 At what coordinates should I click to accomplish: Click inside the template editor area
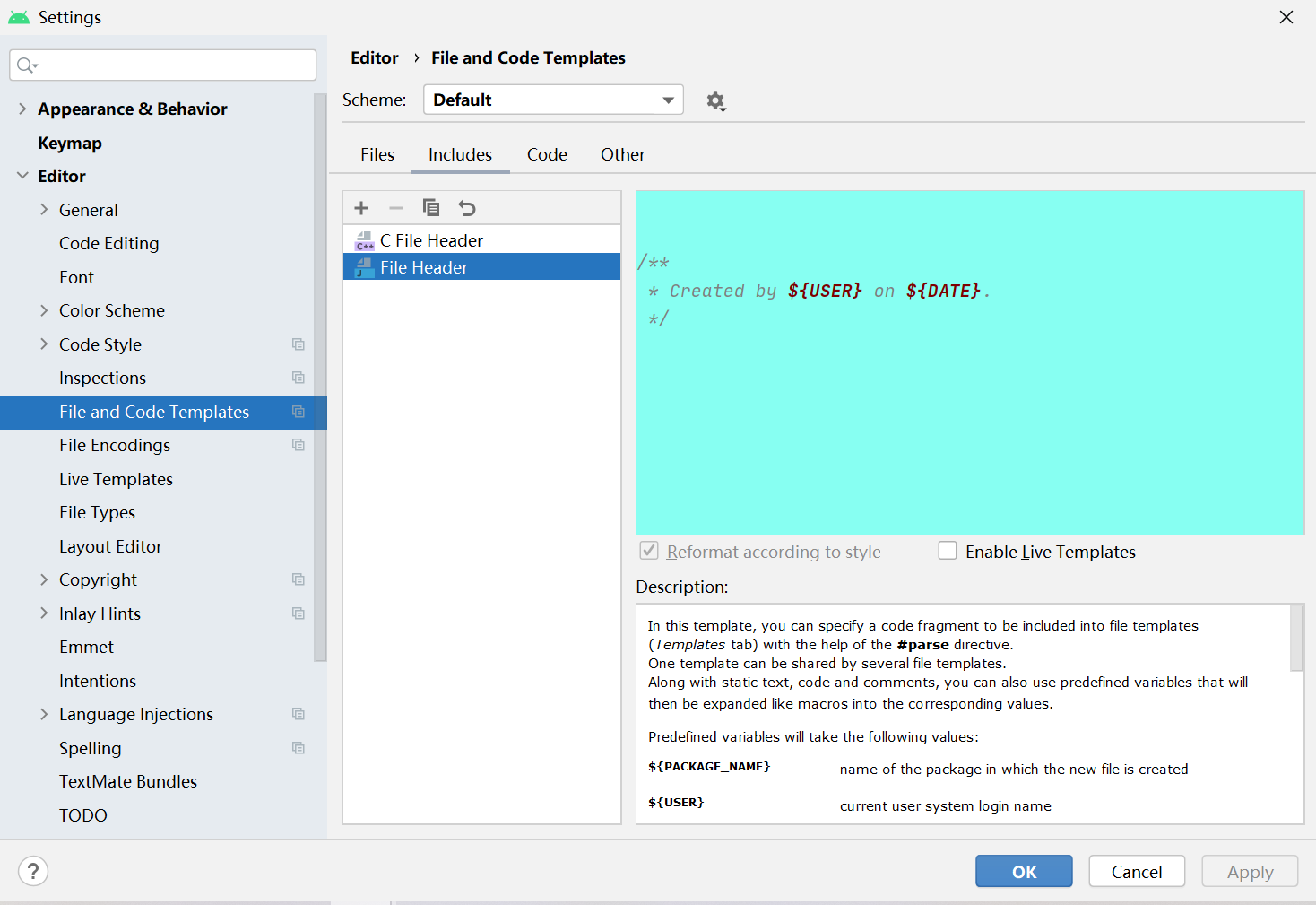(970, 362)
